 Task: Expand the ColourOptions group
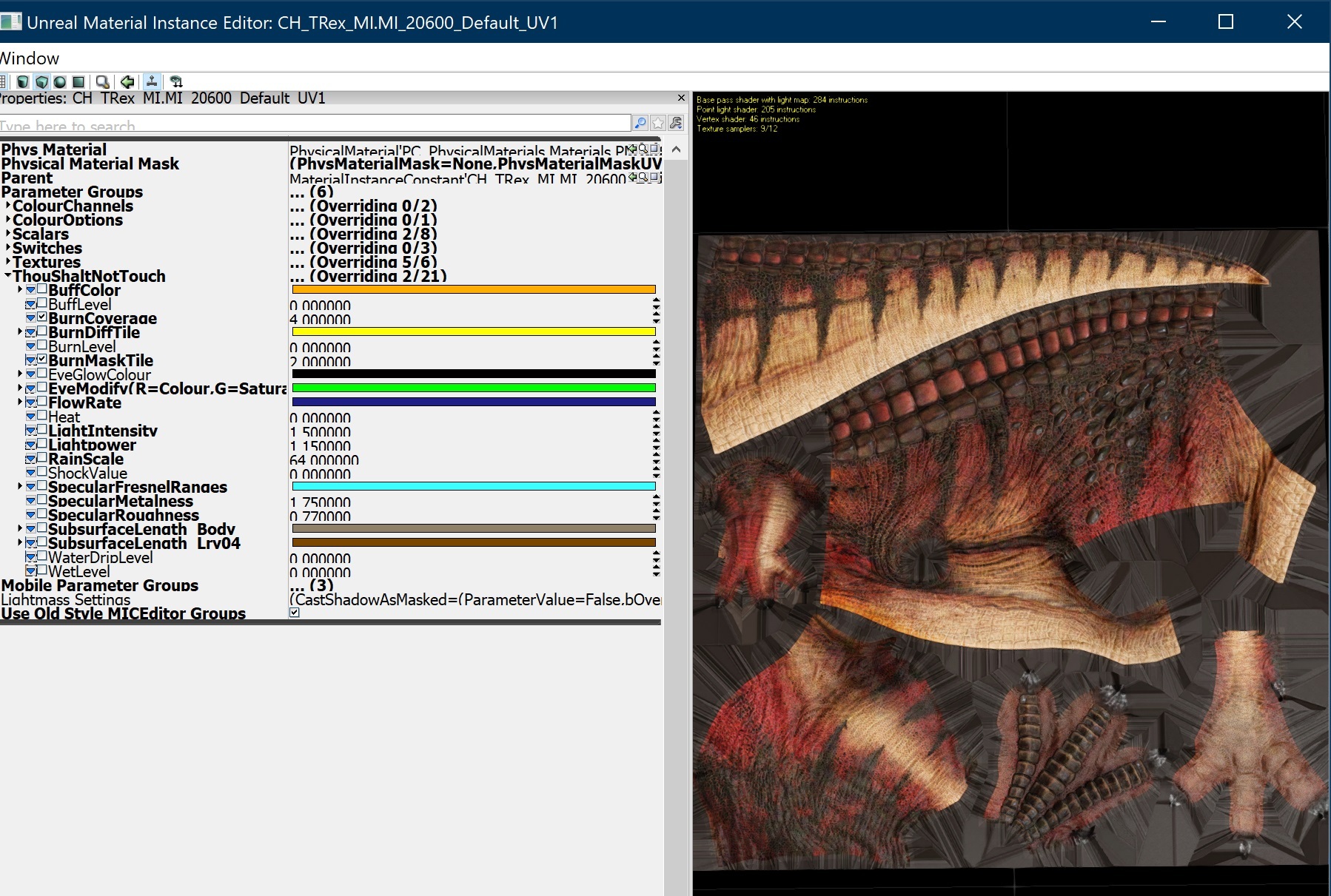(x=8, y=219)
